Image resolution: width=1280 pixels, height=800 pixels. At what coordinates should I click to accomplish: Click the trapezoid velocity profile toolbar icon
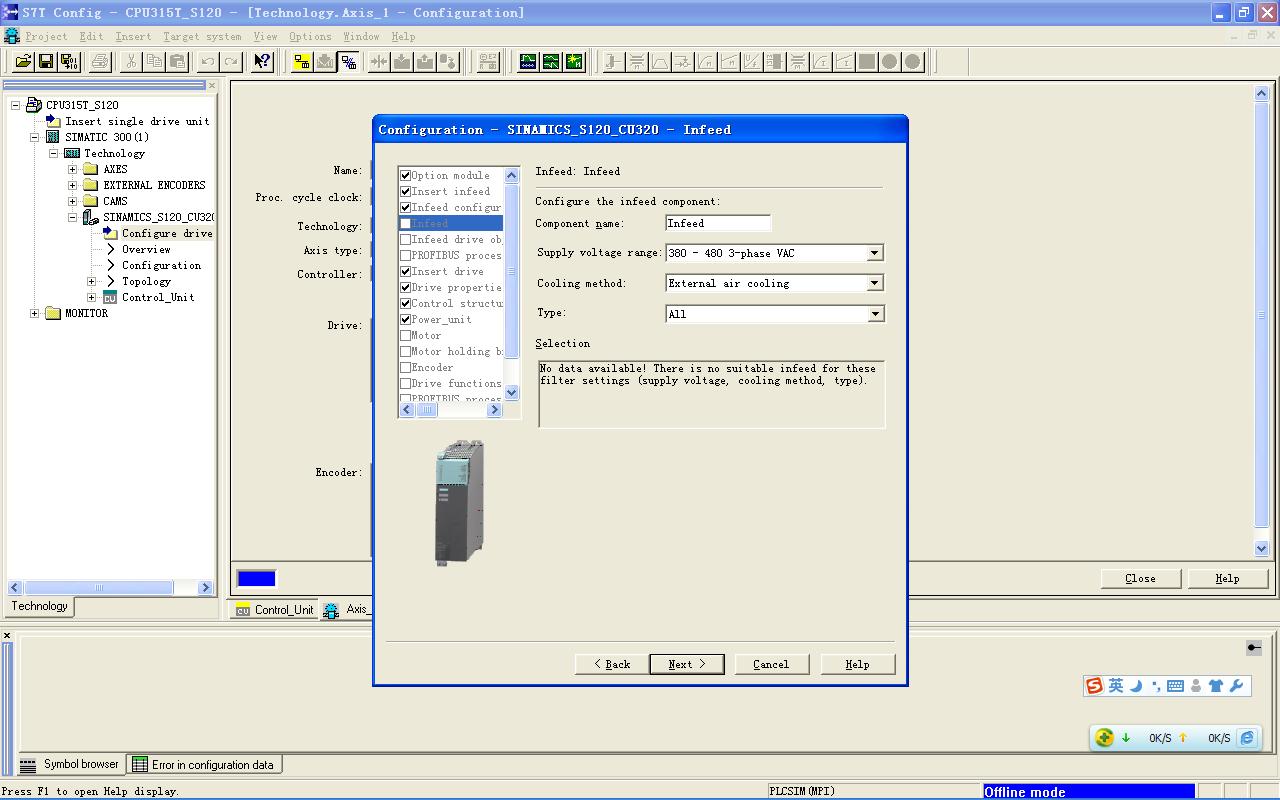click(660, 62)
